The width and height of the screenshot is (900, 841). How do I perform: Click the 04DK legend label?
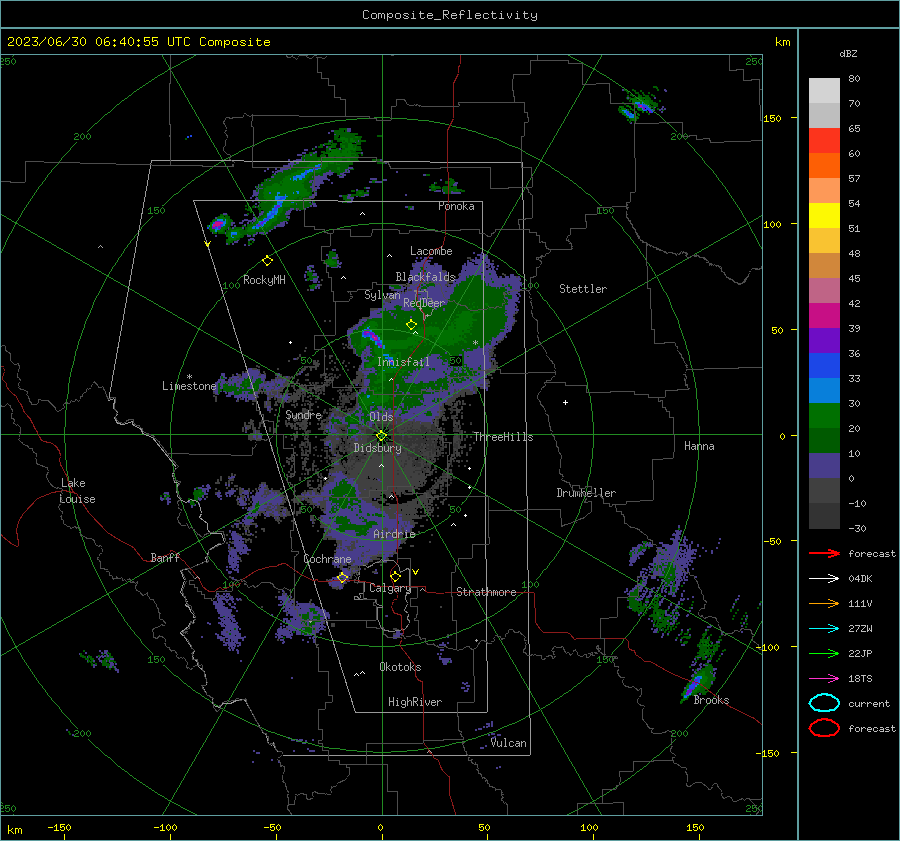(x=860, y=578)
